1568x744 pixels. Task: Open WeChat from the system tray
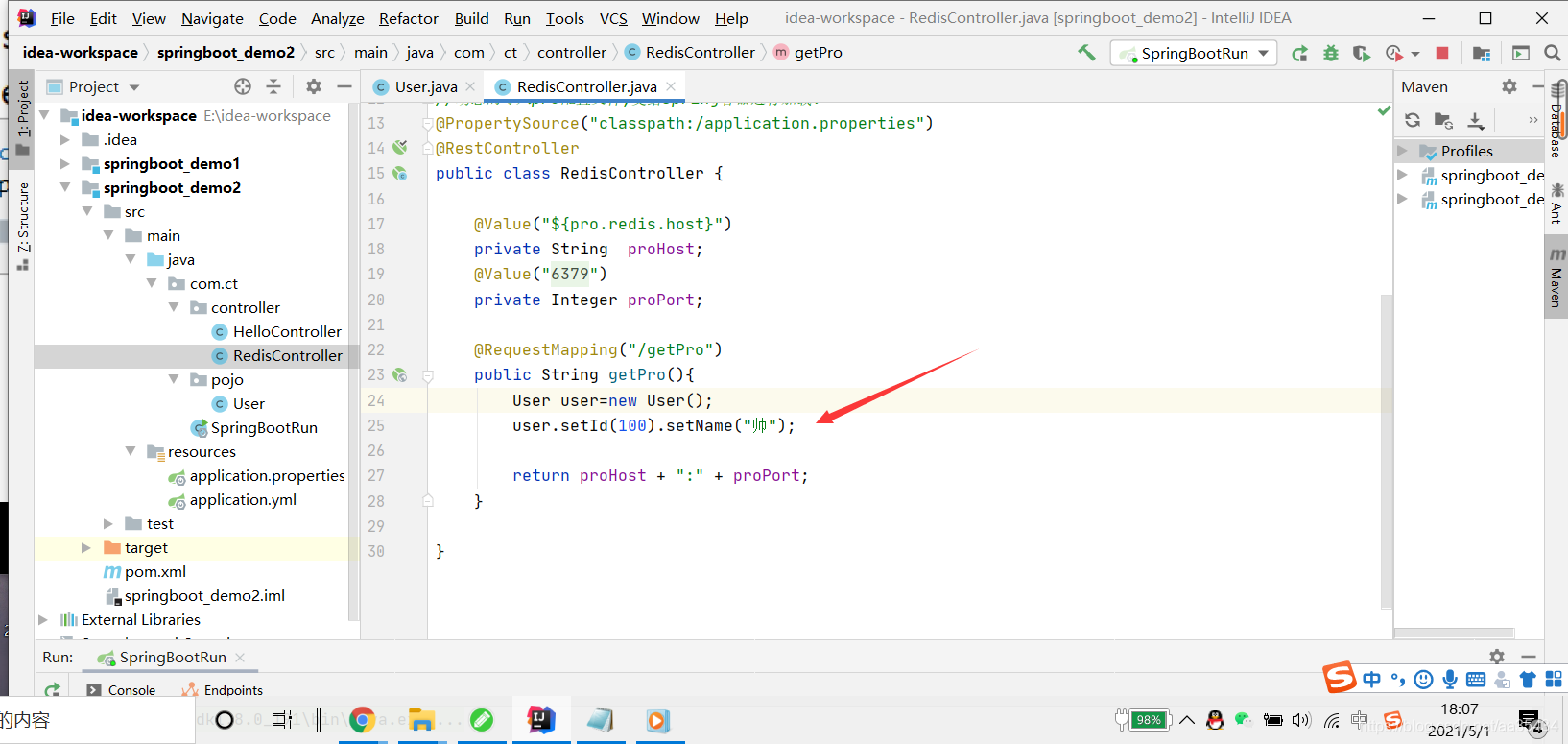(x=1244, y=720)
